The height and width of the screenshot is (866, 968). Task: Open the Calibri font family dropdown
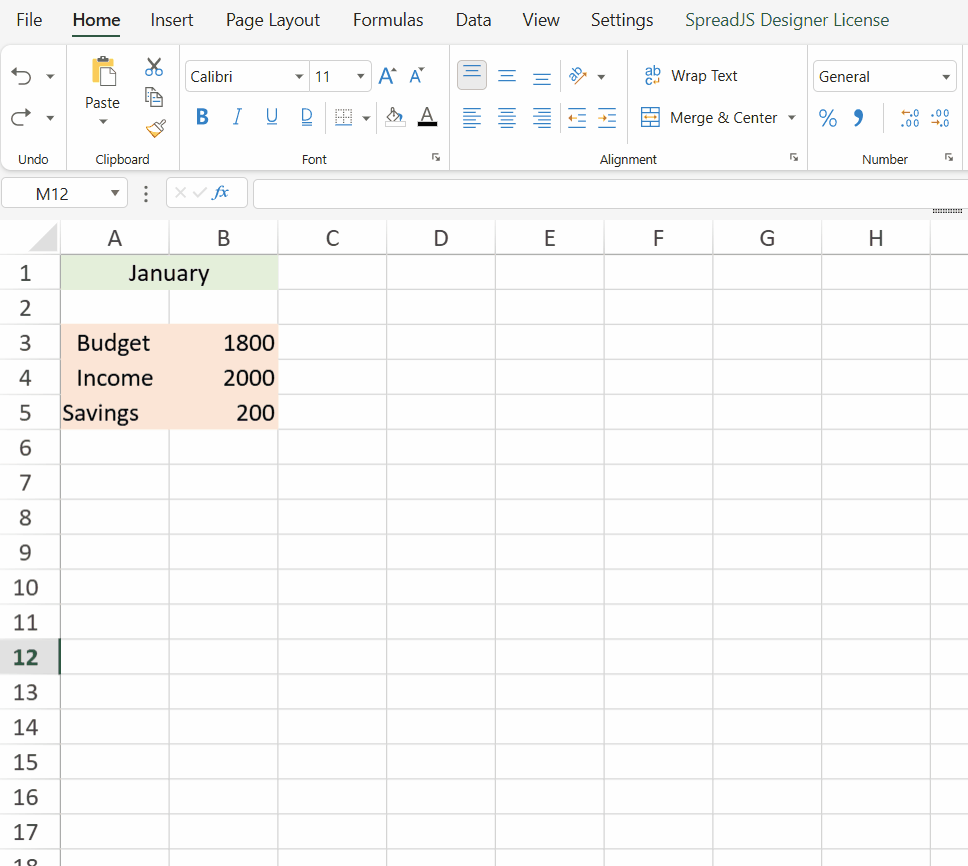pyautogui.click(x=299, y=77)
